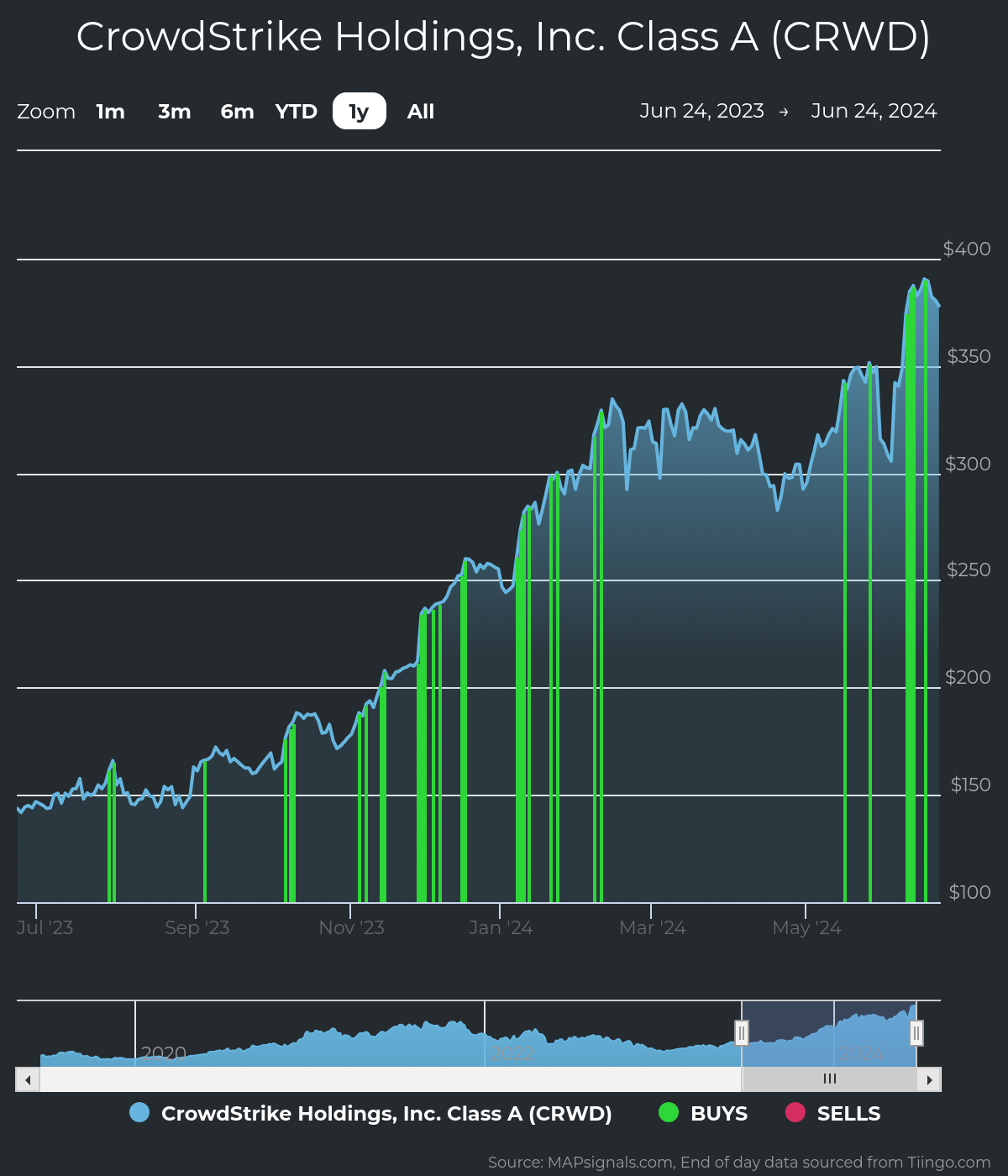
Task: Select the 1m zoom preset
Action: [110, 111]
